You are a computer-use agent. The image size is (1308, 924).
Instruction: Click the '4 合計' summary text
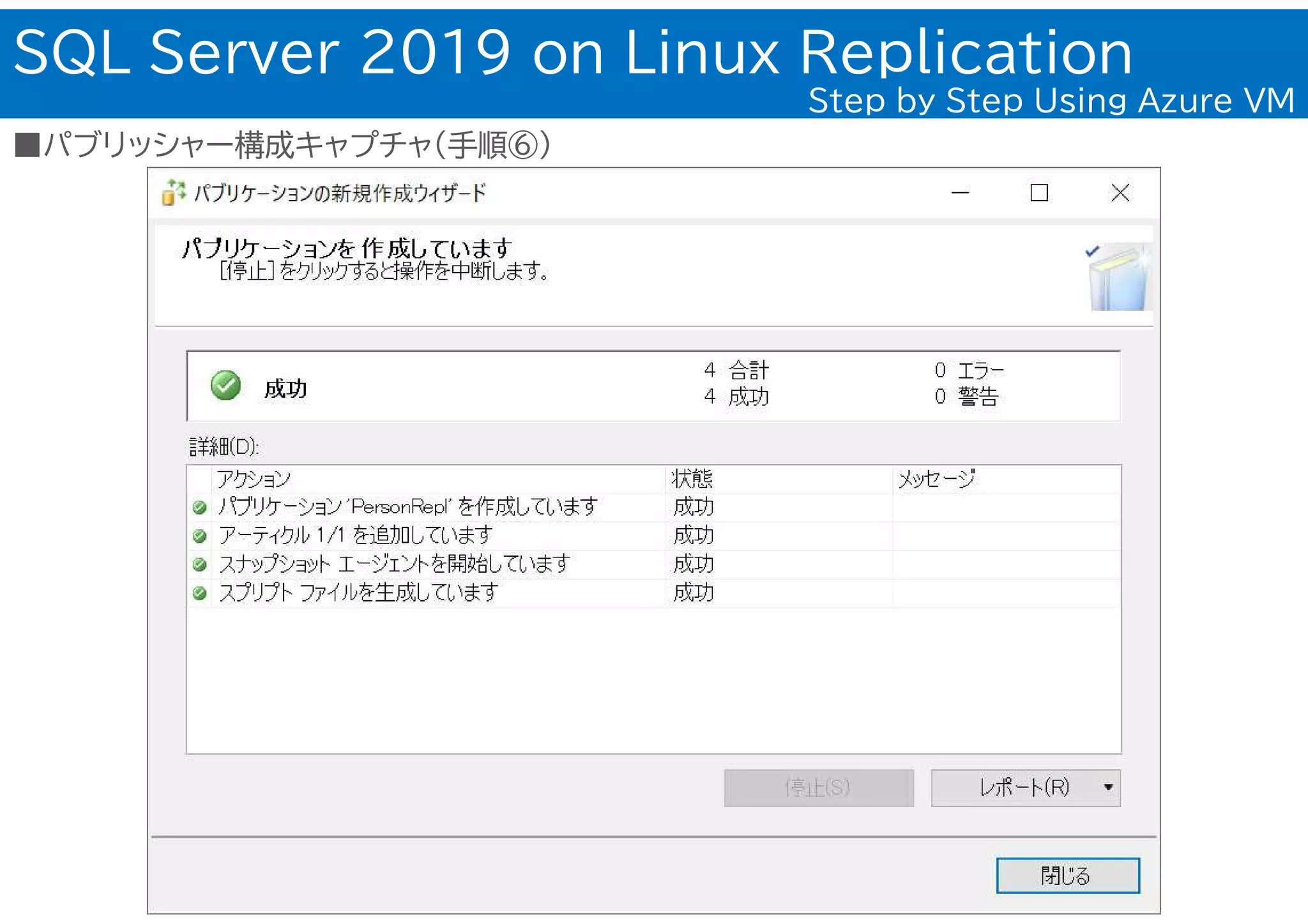pyautogui.click(x=737, y=370)
